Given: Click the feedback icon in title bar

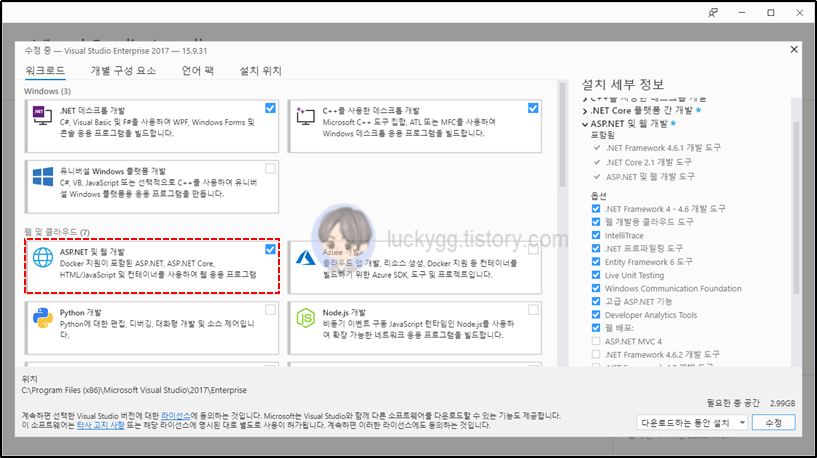Looking at the screenshot, I should [x=713, y=13].
